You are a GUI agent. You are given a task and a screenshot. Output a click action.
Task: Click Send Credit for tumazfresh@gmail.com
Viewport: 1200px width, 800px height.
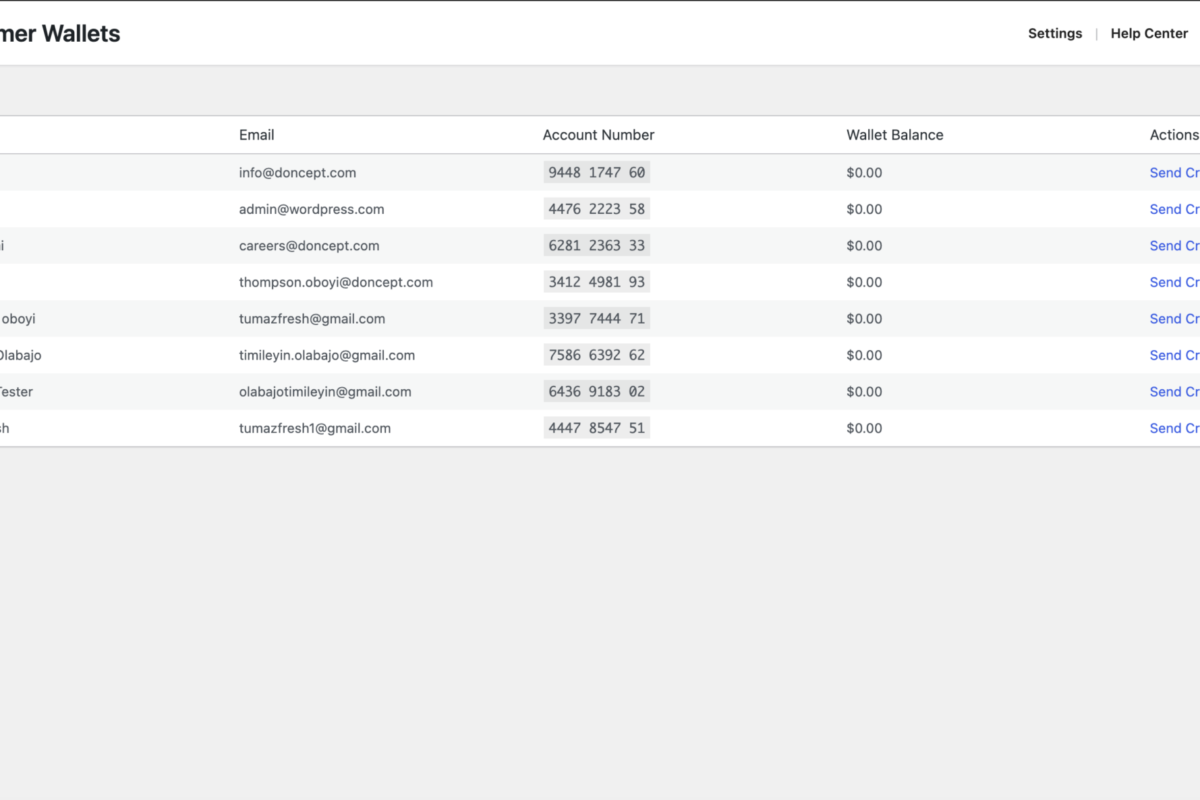pyautogui.click(x=1175, y=318)
